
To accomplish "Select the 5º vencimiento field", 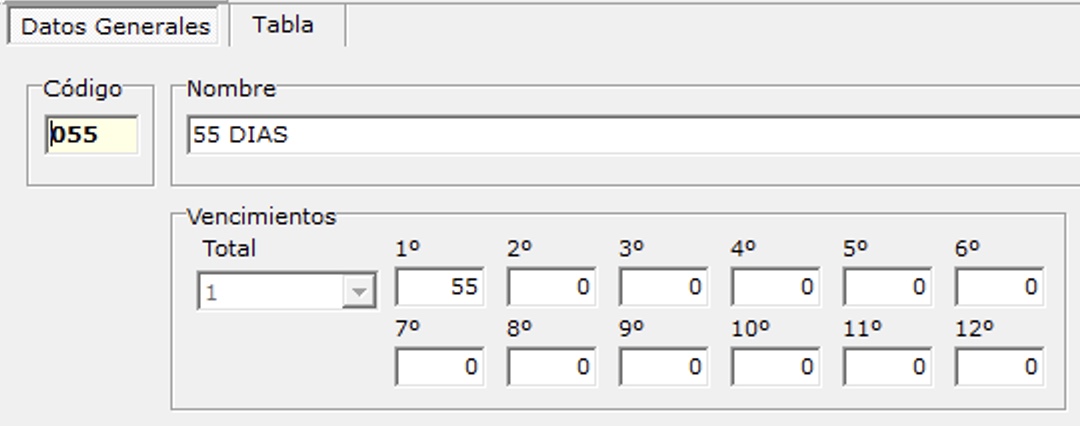I will (887, 287).
